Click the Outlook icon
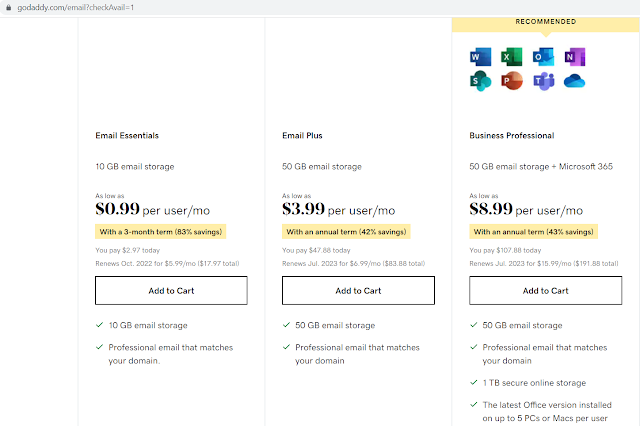This screenshot has height=426, width=640. click(543, 56)
